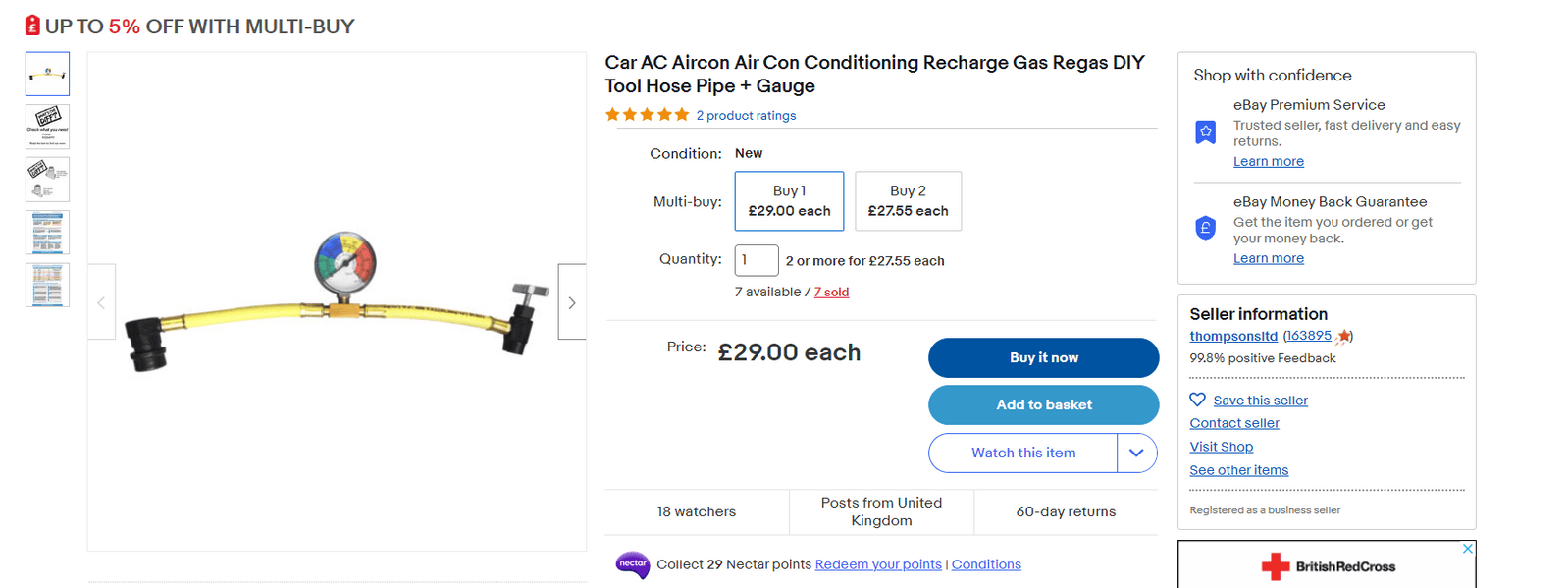Click the eBay Premium Service badge icon
Screen dimensions: 1568x588
tap(1205, 132)
